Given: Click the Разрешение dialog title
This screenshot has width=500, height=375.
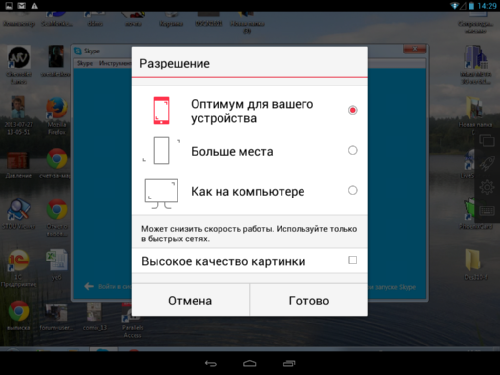Looking at the screenshot, I should pyautogui.click(x=174, y=63).
